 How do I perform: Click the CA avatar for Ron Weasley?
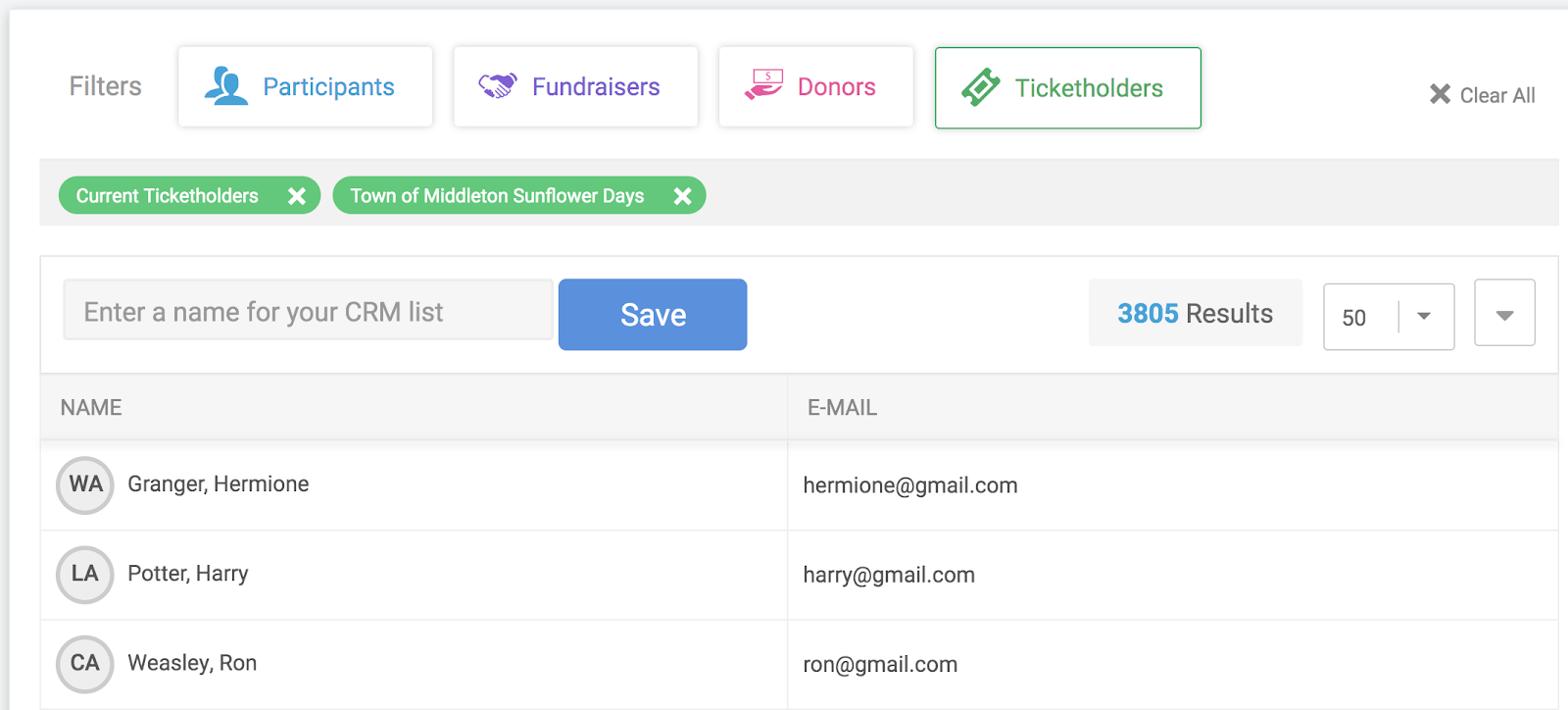(85, 664)
